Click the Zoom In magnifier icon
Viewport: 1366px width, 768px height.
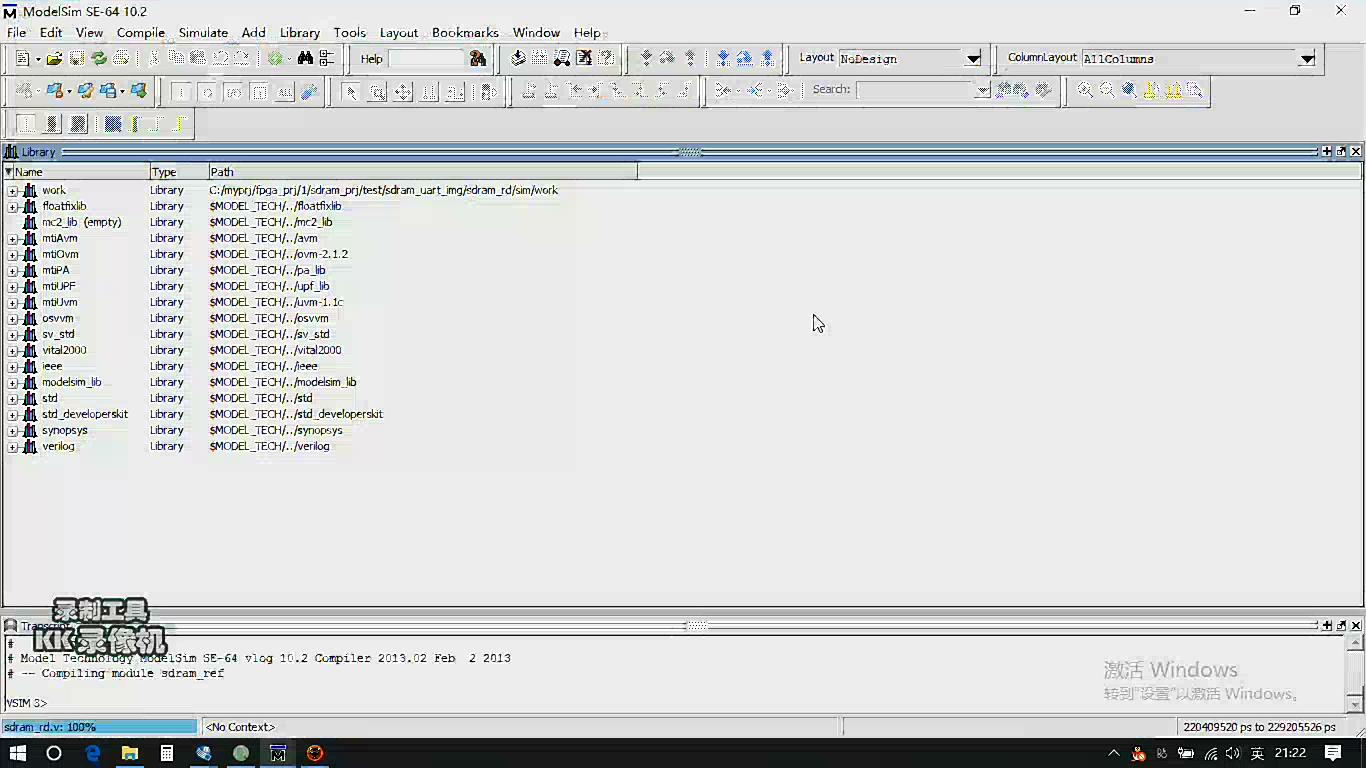[1085, 90]
